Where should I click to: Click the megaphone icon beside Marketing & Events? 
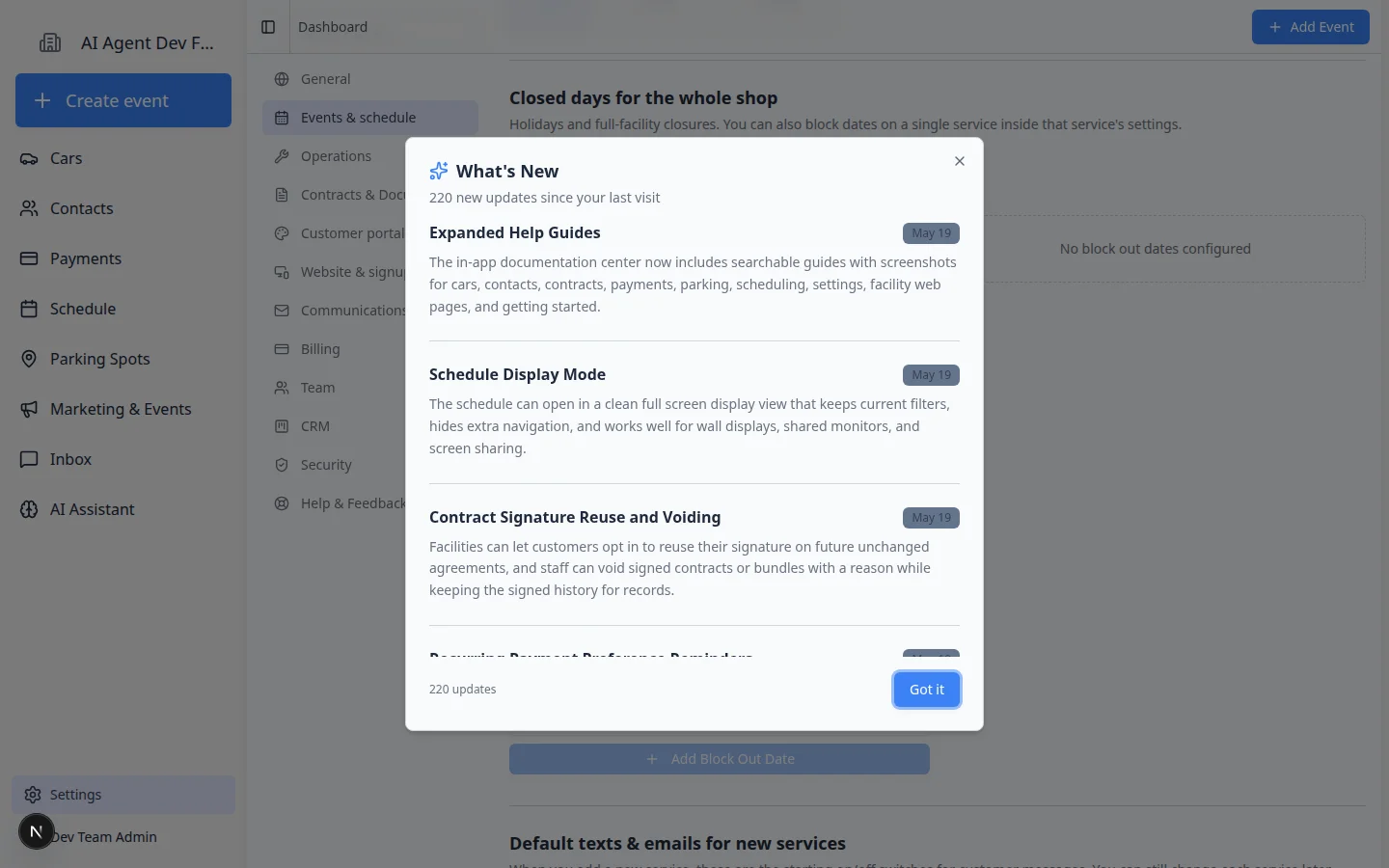click(x=29, y=409)
